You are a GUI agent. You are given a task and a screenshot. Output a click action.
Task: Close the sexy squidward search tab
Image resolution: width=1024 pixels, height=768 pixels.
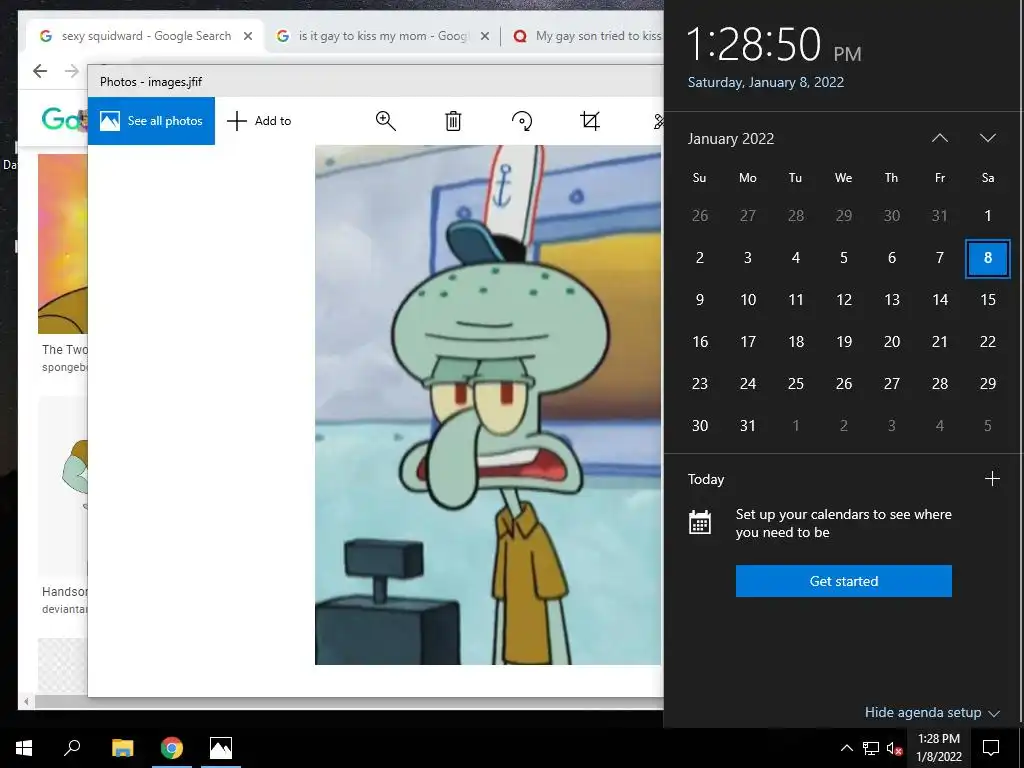(x=248, y=36)
